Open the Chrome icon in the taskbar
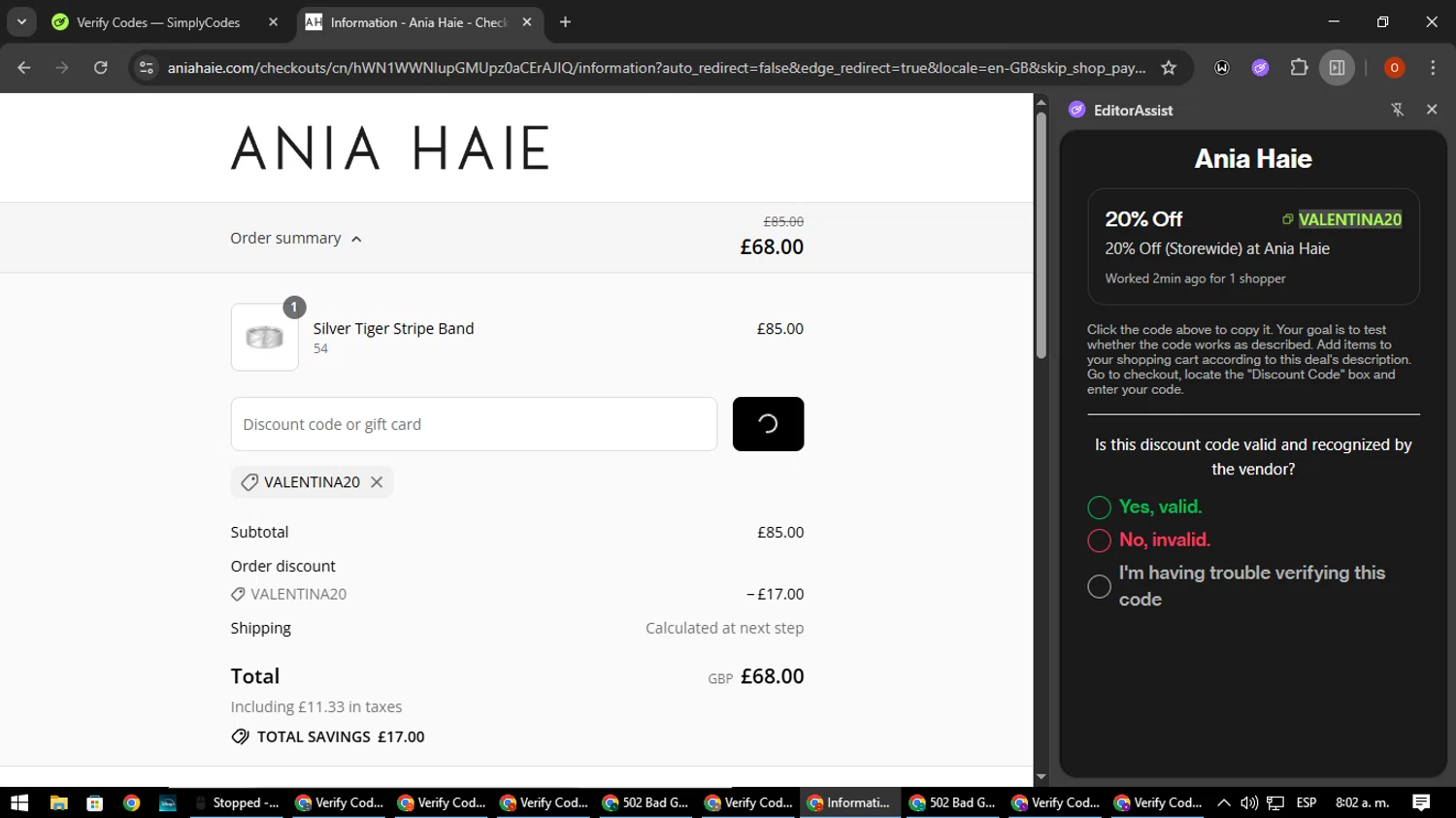 [131, 802]
